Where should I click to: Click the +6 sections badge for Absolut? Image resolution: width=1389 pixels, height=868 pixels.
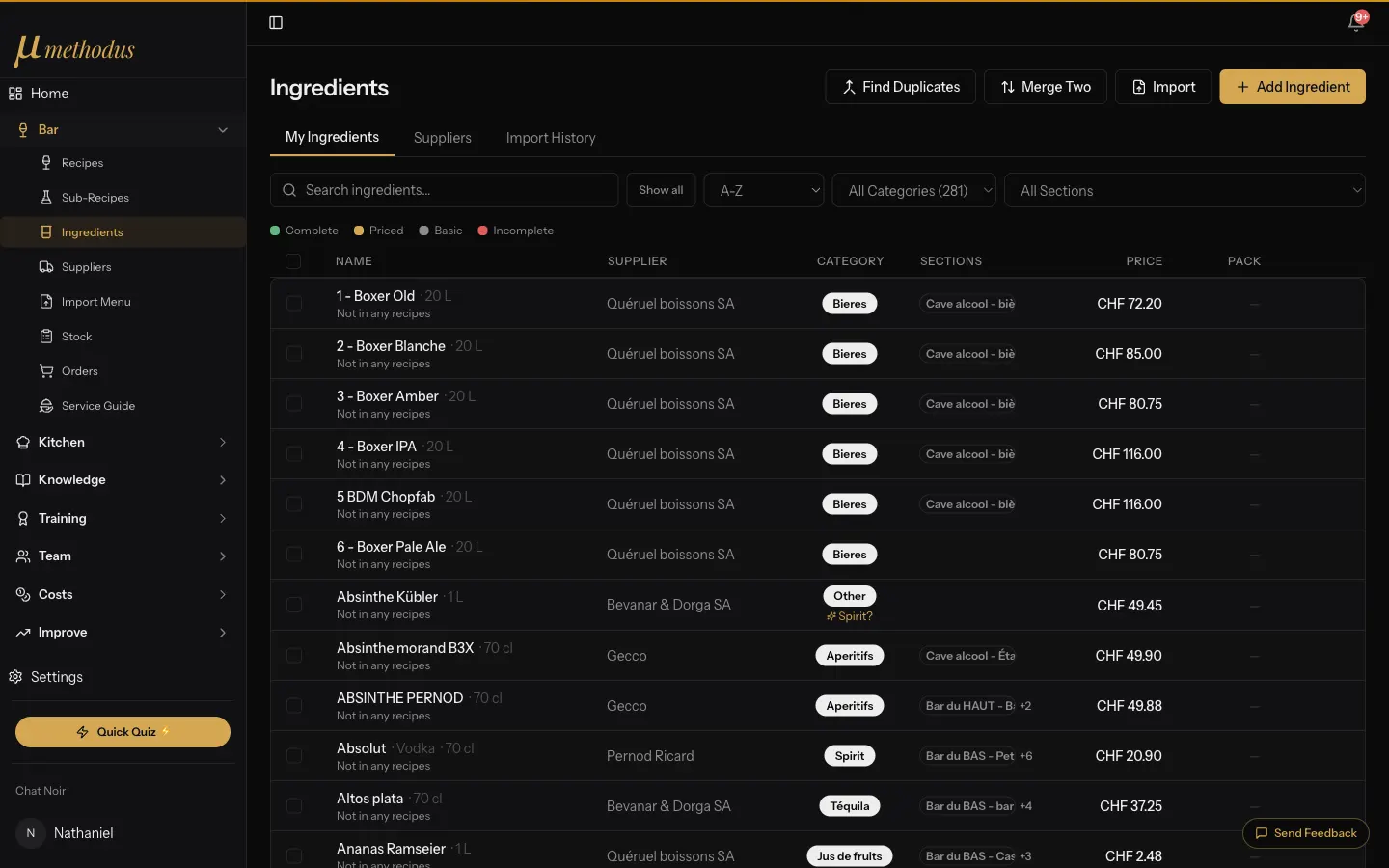pos(1026,756)
